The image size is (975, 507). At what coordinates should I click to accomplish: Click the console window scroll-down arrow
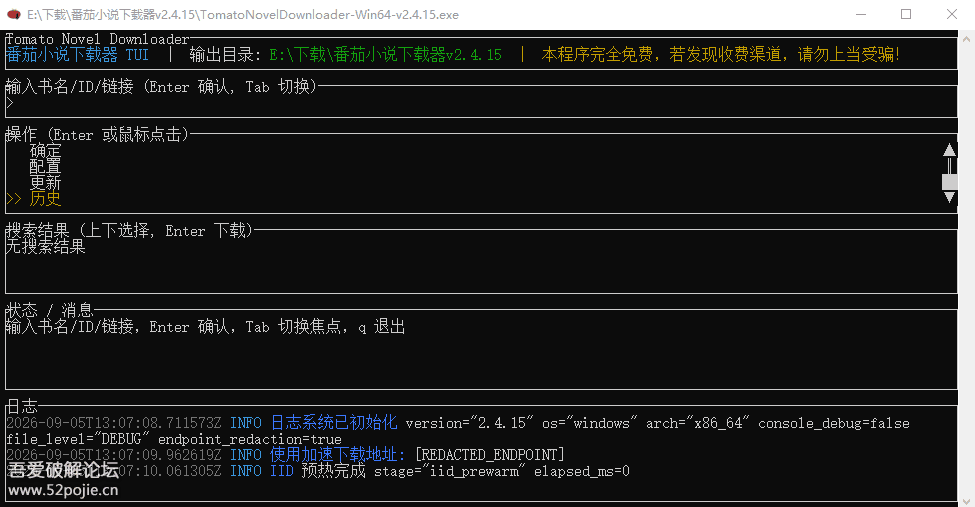pos(966,500)
